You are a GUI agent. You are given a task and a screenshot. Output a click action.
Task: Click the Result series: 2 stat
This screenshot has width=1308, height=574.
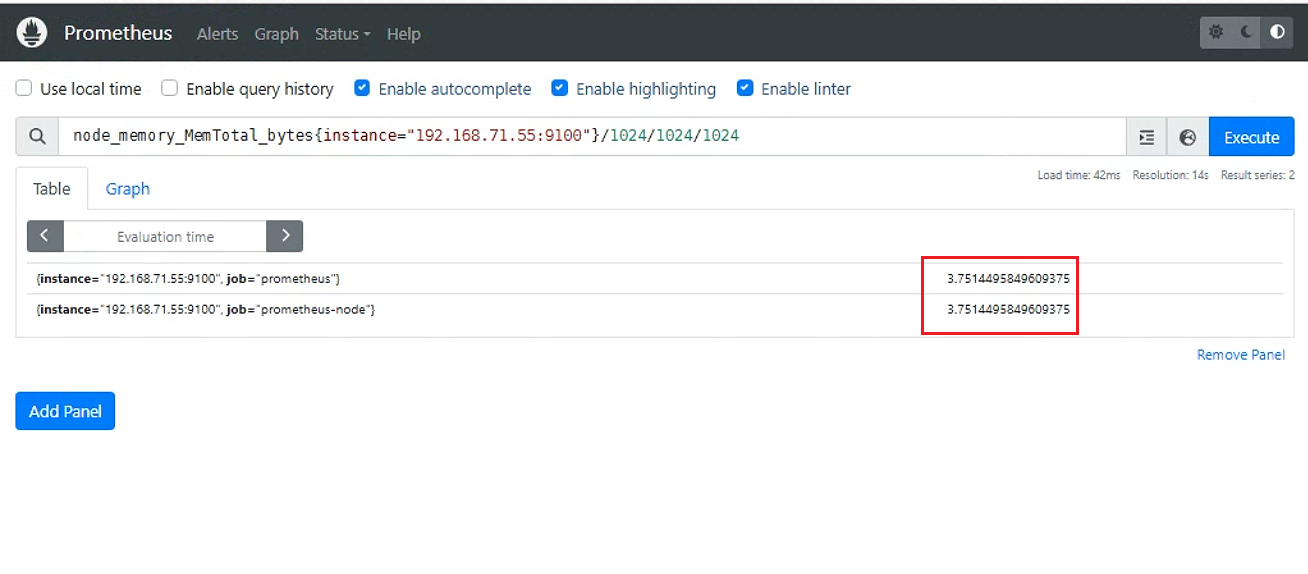pos(1258,175)
